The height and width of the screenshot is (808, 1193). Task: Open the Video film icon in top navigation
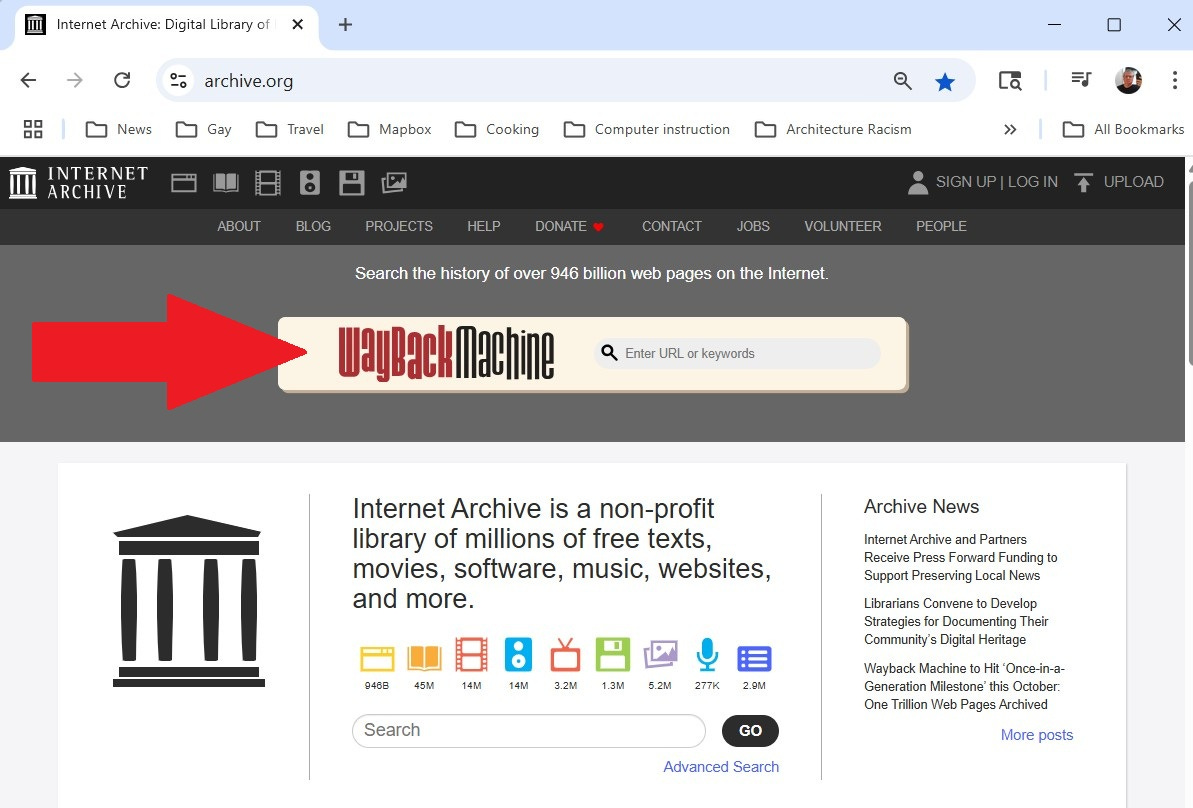(x=268, y=183)
